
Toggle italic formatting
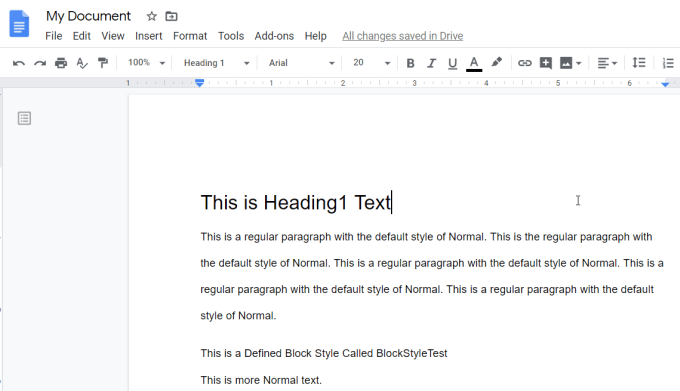coord(431,63)
